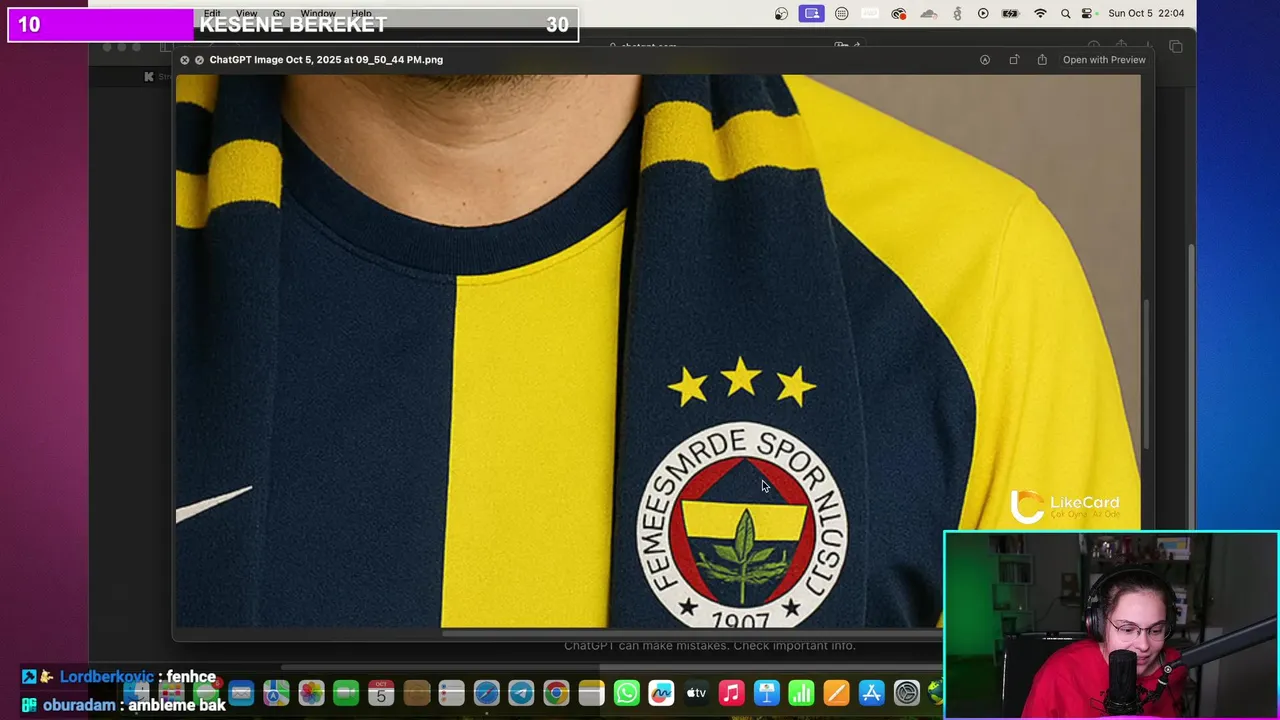Screen dimensions: 1280x720
Task: Open Reminders from the Dock
Action: (x=451, y=693)
